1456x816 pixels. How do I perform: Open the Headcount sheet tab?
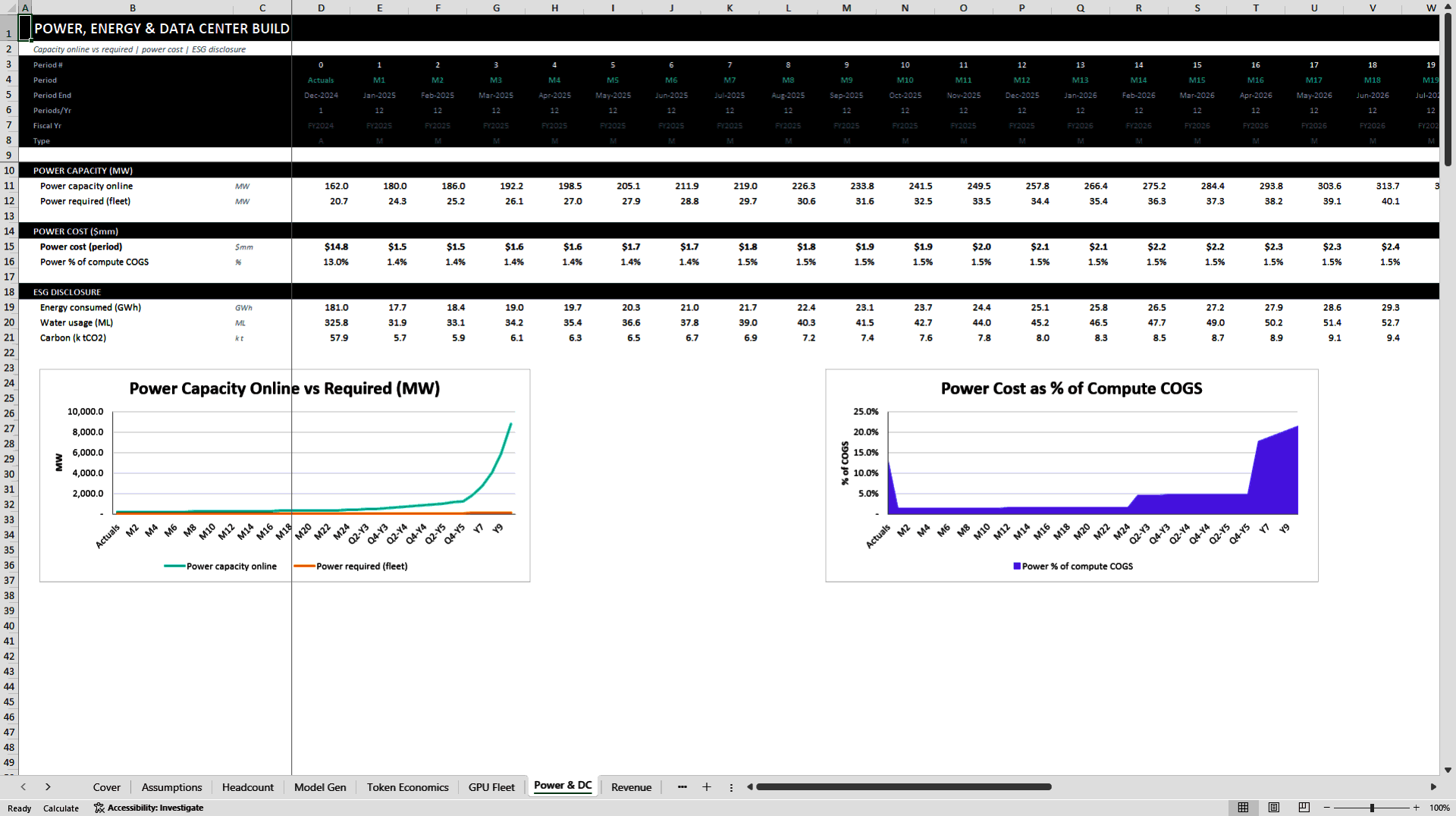[248, 787]
